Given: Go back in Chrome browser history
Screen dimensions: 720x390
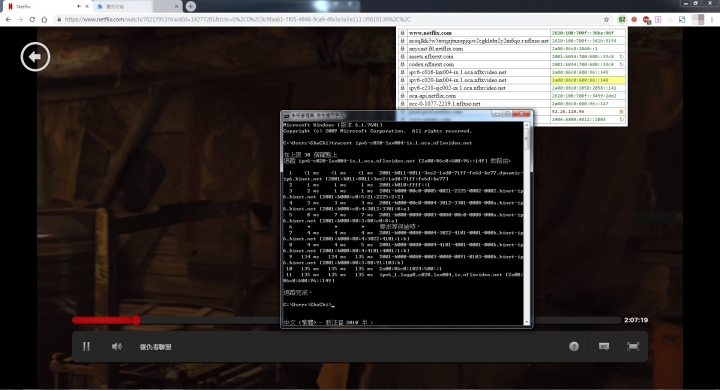Looking at the screenshot, I should (x=8, y=19).
